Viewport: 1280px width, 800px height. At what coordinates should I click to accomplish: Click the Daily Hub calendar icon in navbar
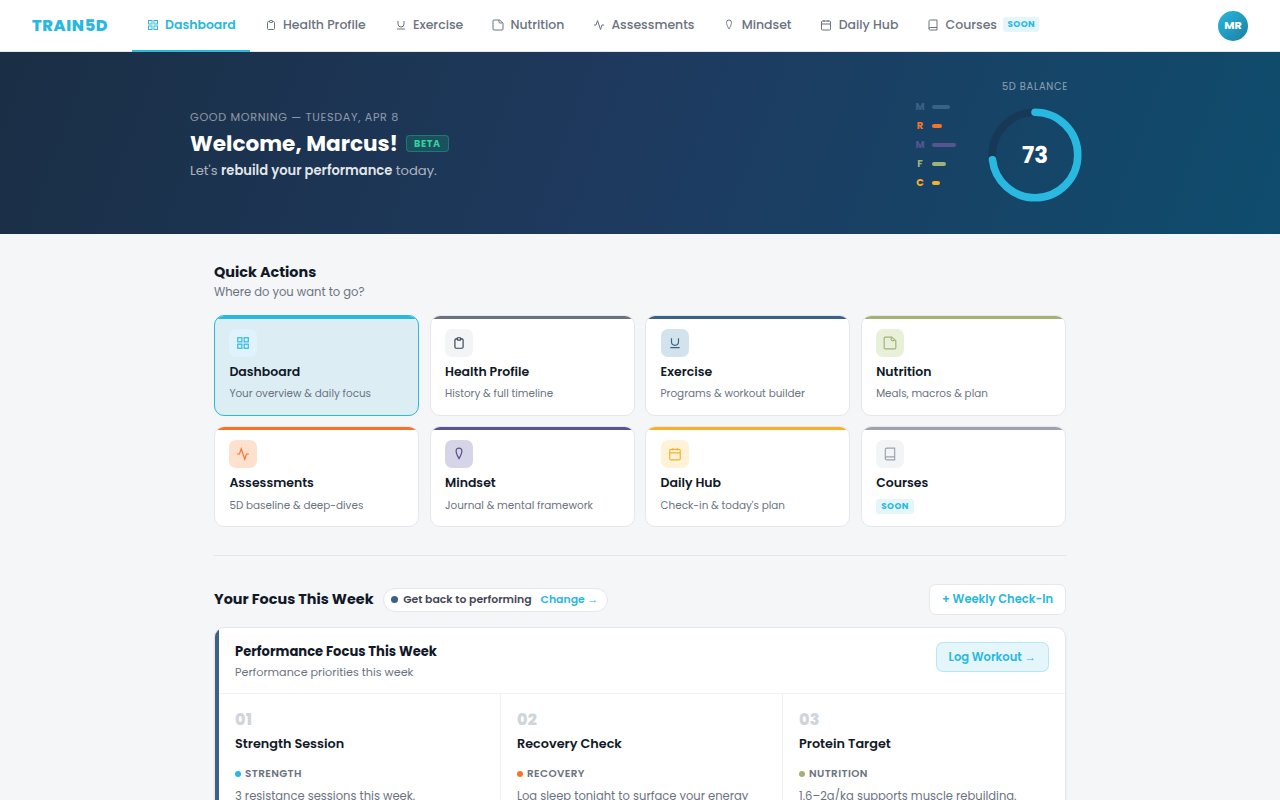coord(826,25)
